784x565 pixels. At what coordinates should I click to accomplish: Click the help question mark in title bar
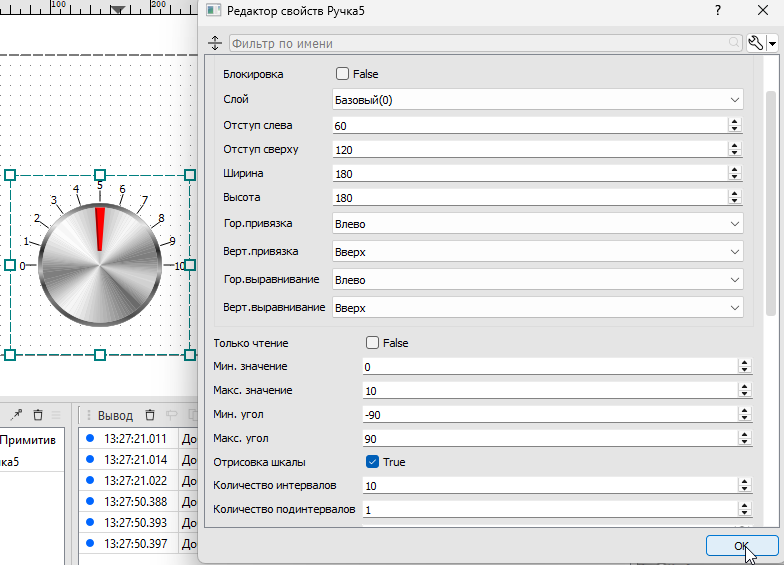pos(717,10)
